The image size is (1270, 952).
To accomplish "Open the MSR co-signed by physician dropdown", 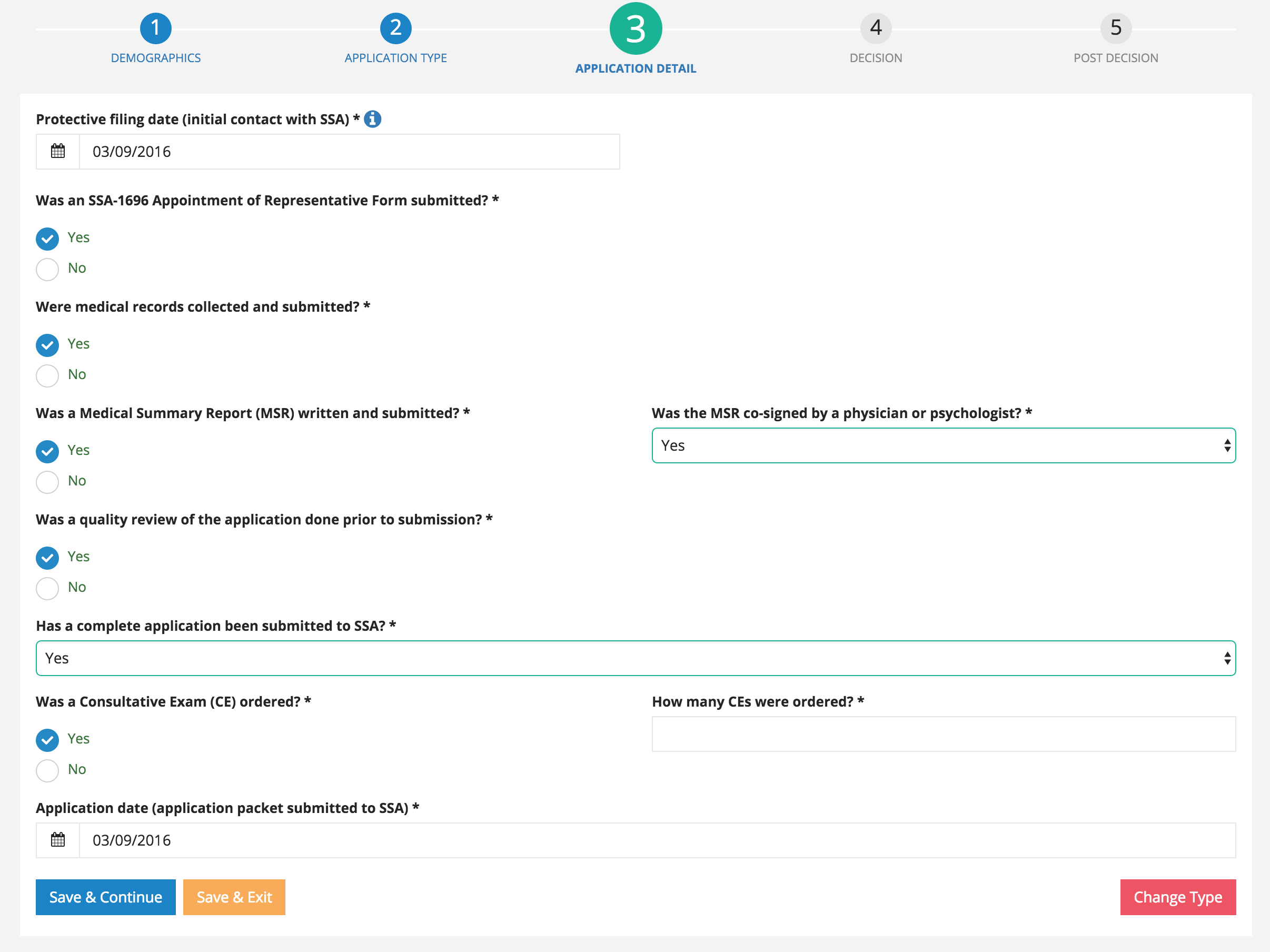I will click(x=942, y=445).
